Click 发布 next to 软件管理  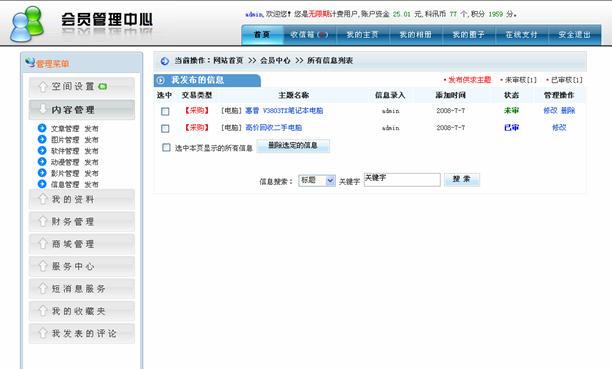[x=92, y=152]
